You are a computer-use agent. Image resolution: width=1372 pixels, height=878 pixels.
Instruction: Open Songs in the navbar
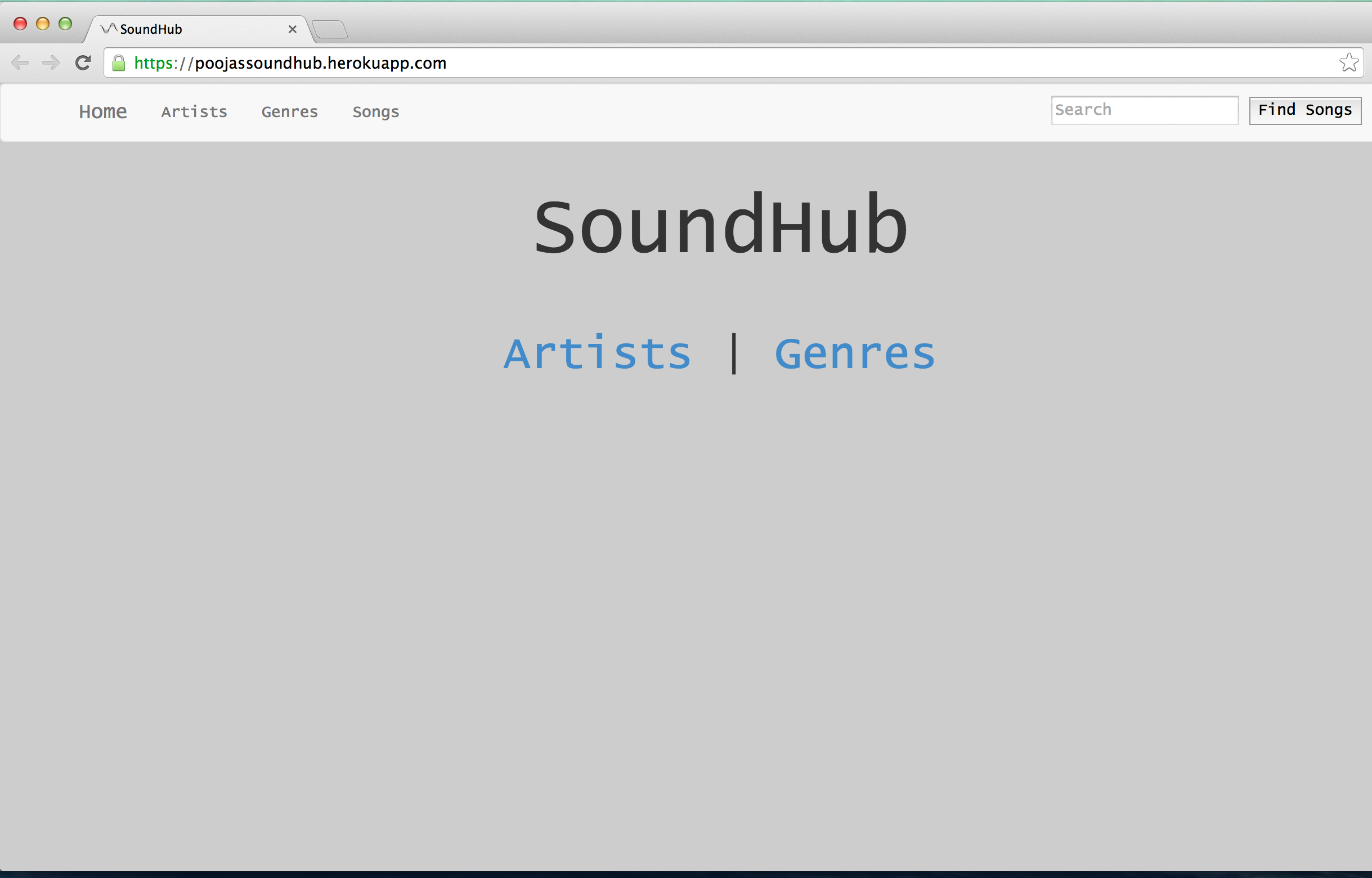(375, 112)
